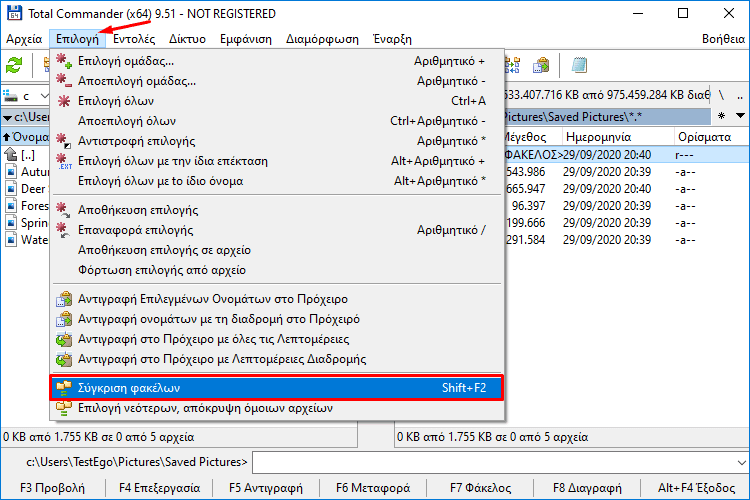
Task: Click the image file icon beside Water
Action: coord(11,240)
